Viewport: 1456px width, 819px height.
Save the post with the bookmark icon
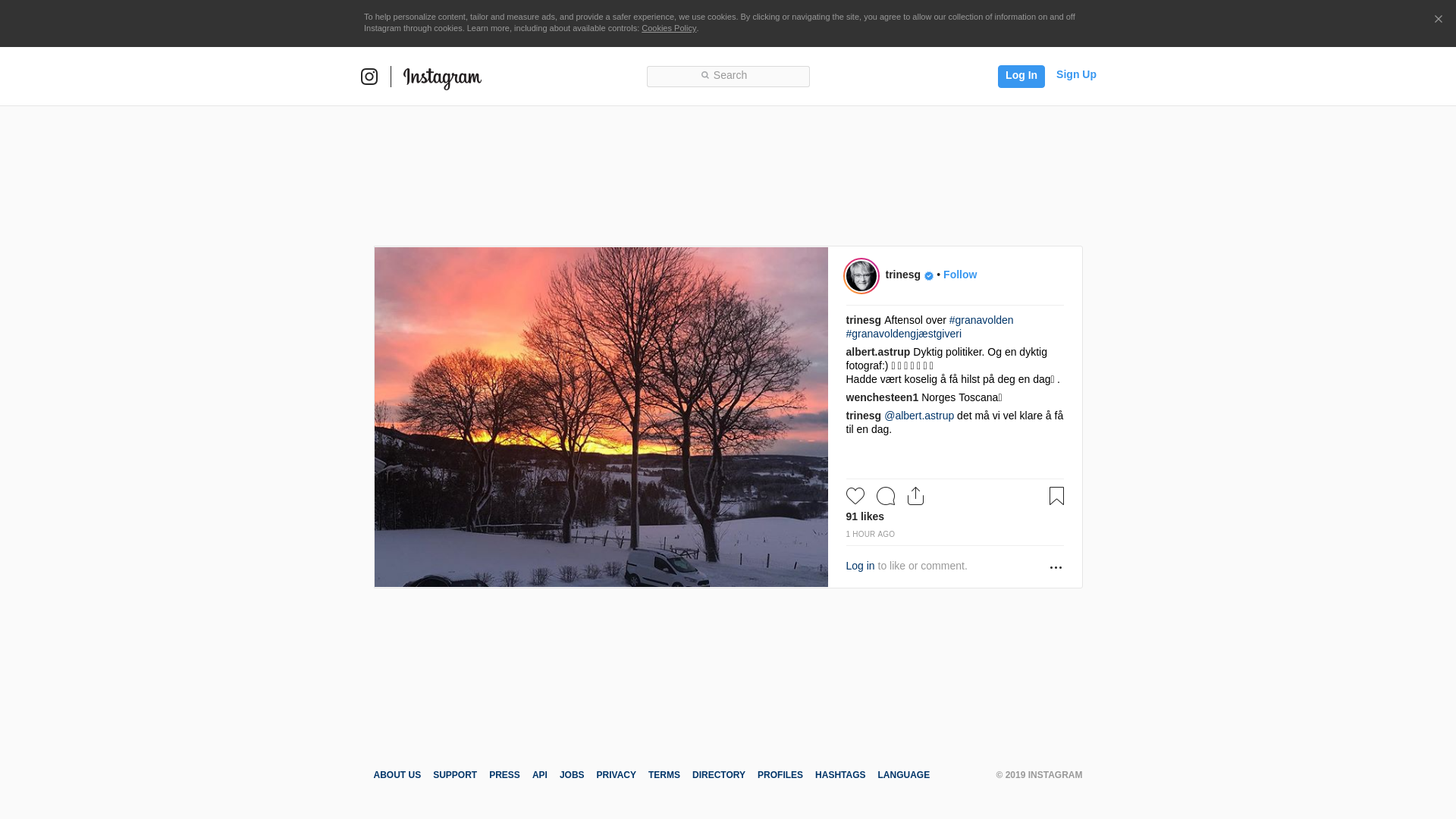1056,496
